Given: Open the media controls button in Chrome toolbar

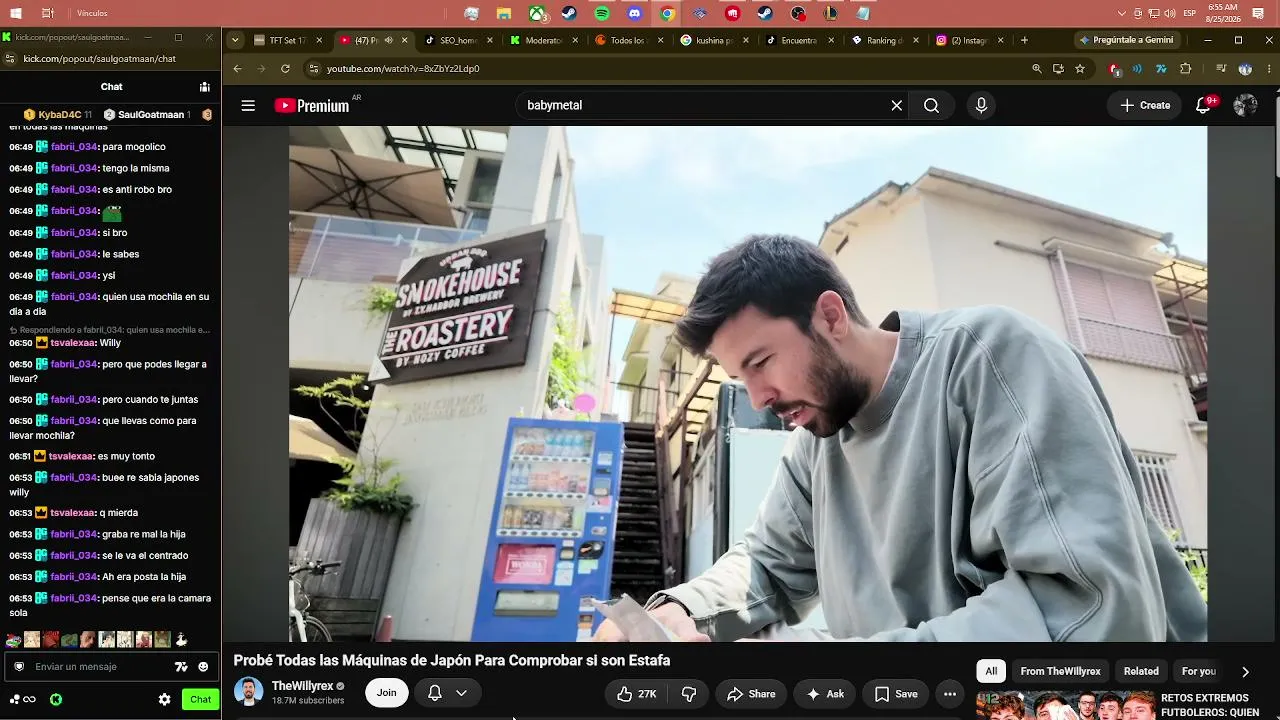Looking at the screenshot, I should tap(1221, 68).
